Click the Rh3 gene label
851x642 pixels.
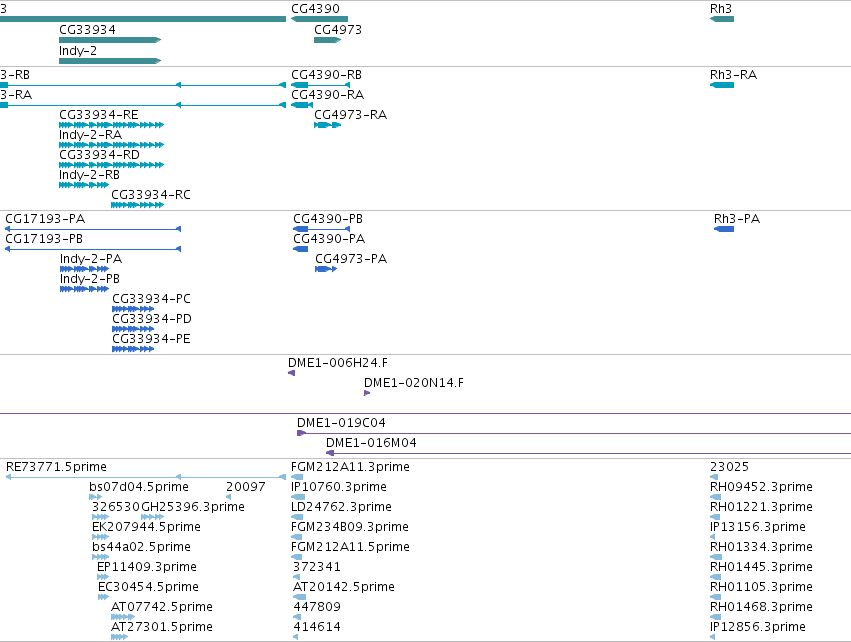click(x=721, y=9)
